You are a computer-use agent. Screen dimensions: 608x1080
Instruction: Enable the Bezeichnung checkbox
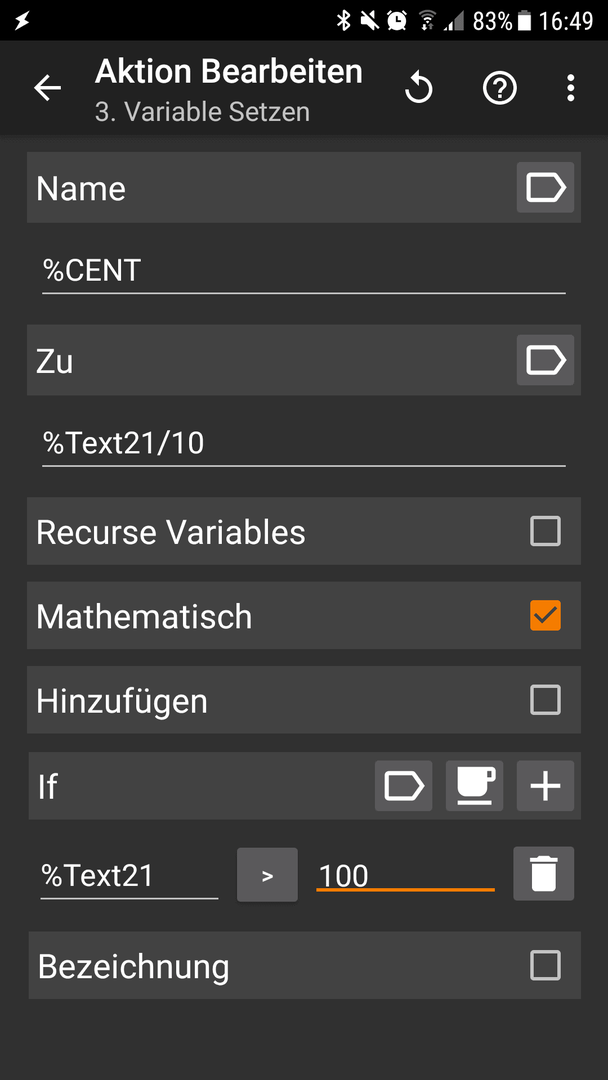click(x=545, y=965)
